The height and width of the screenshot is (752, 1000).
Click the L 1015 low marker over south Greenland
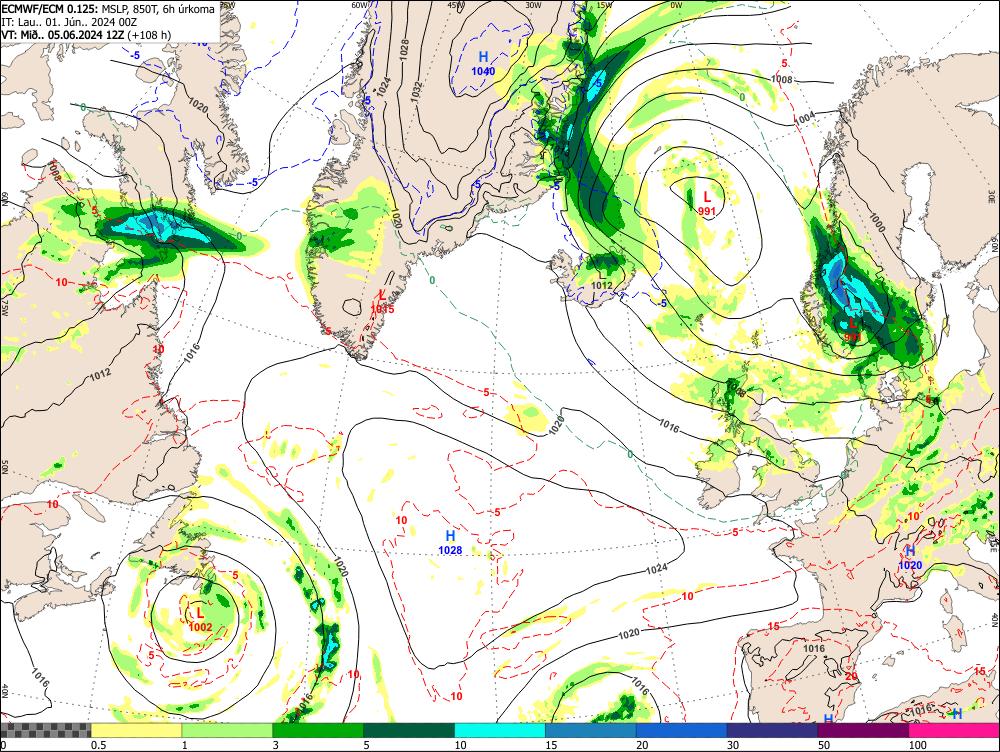[x=382, y=301]
